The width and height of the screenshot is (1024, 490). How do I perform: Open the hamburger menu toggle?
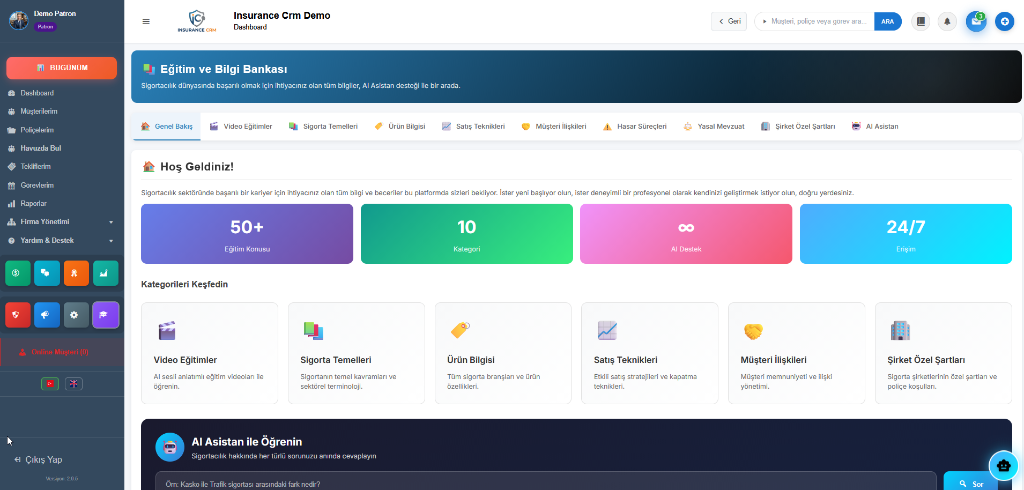[146, 22]
